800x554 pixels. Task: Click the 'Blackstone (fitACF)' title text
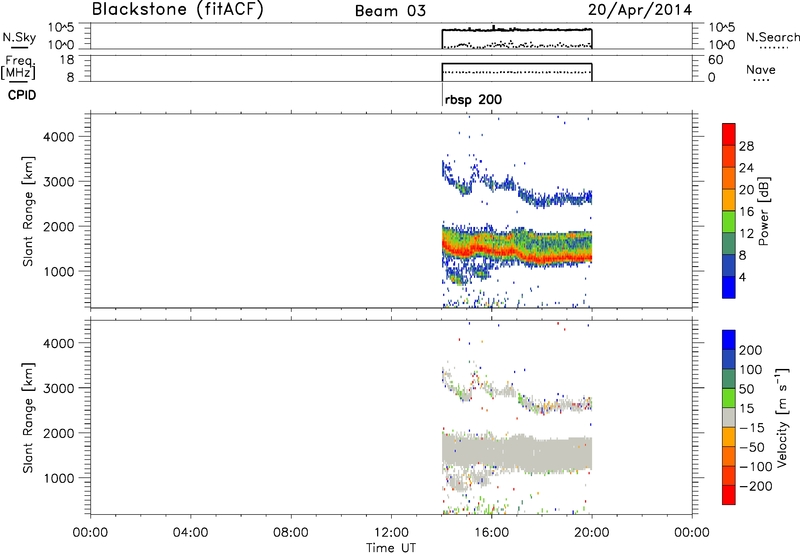(x=178, y=9)
